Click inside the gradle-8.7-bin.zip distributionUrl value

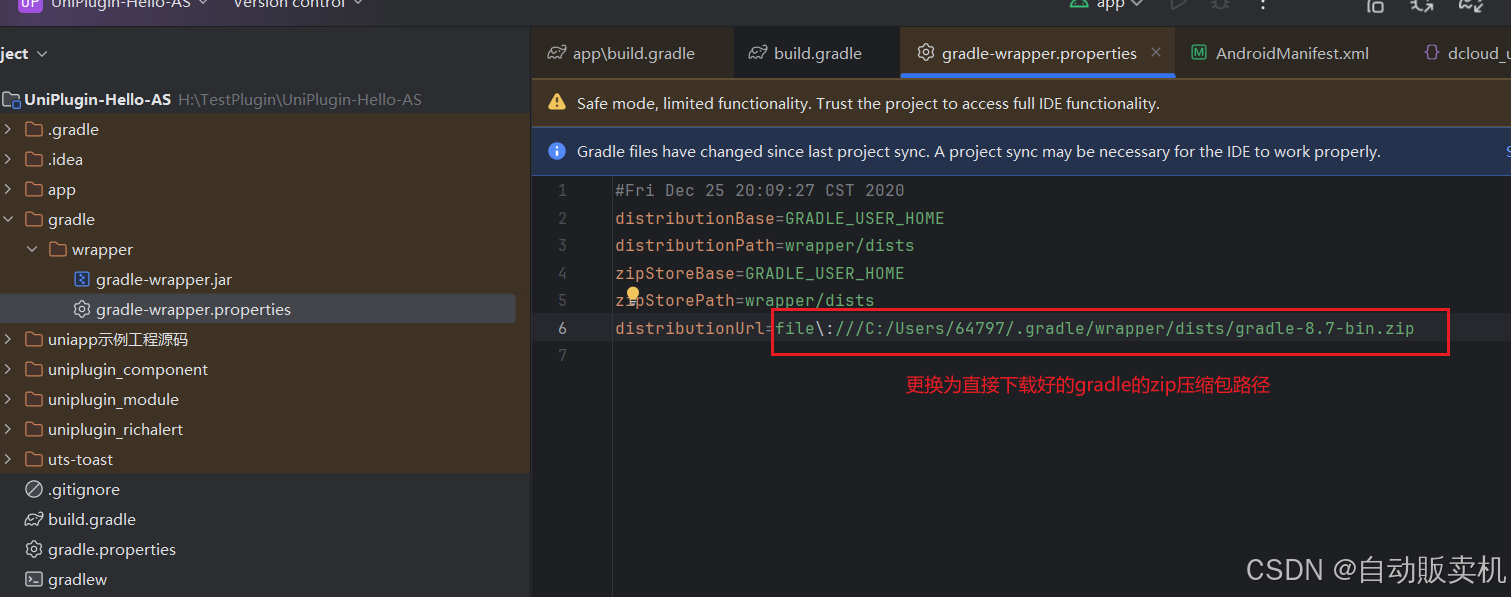1095,328
